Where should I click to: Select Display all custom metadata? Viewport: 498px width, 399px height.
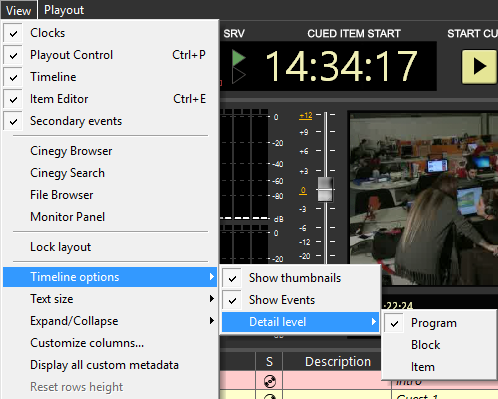click(x=110, y=365)
